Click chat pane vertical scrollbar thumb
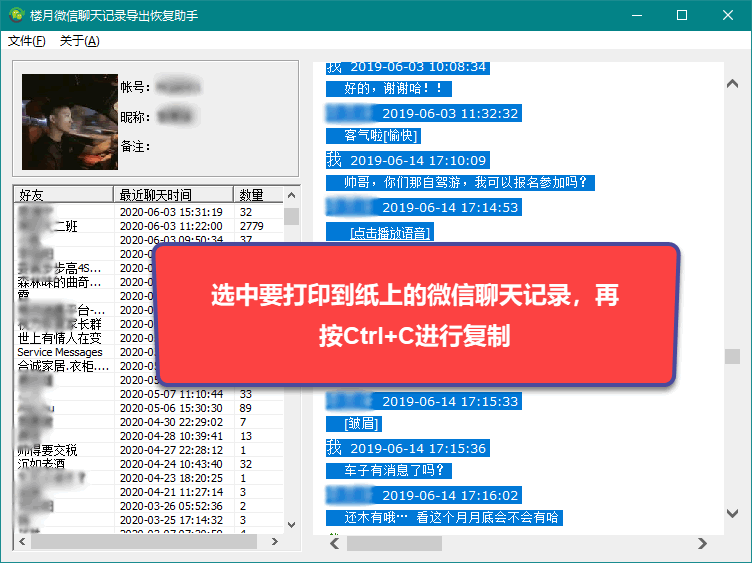 click(732, 356)
